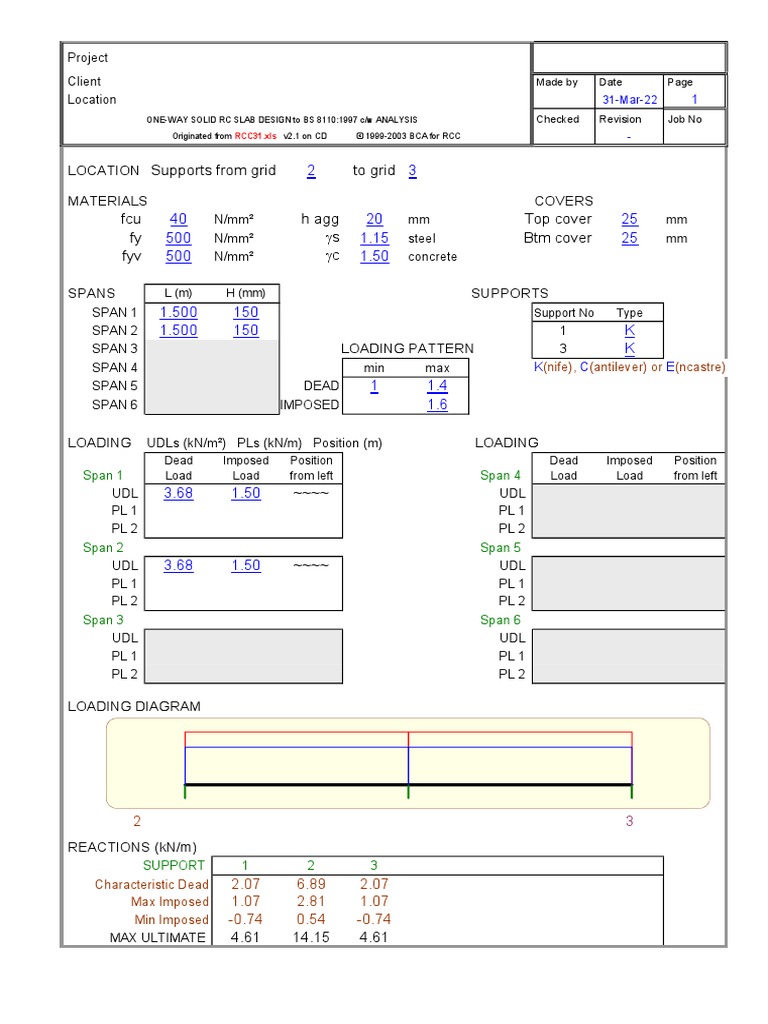Click the green Span 4 label

(x=500, y=475)
